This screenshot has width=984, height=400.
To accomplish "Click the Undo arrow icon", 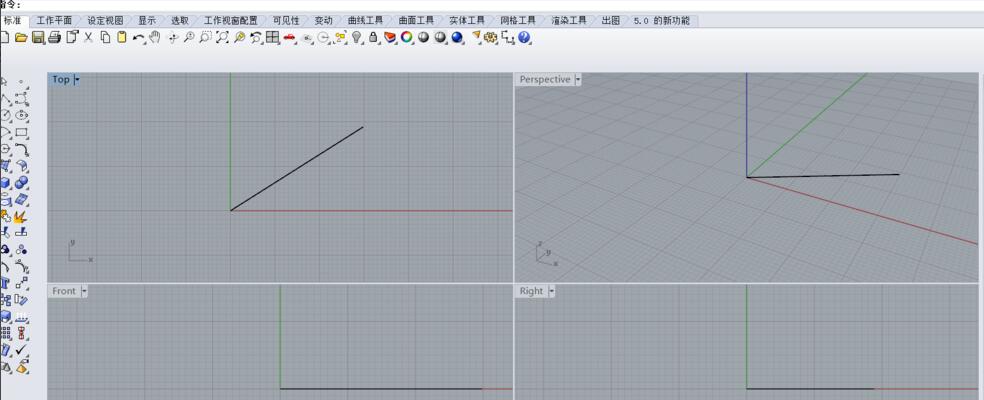I will click(139, 38).
